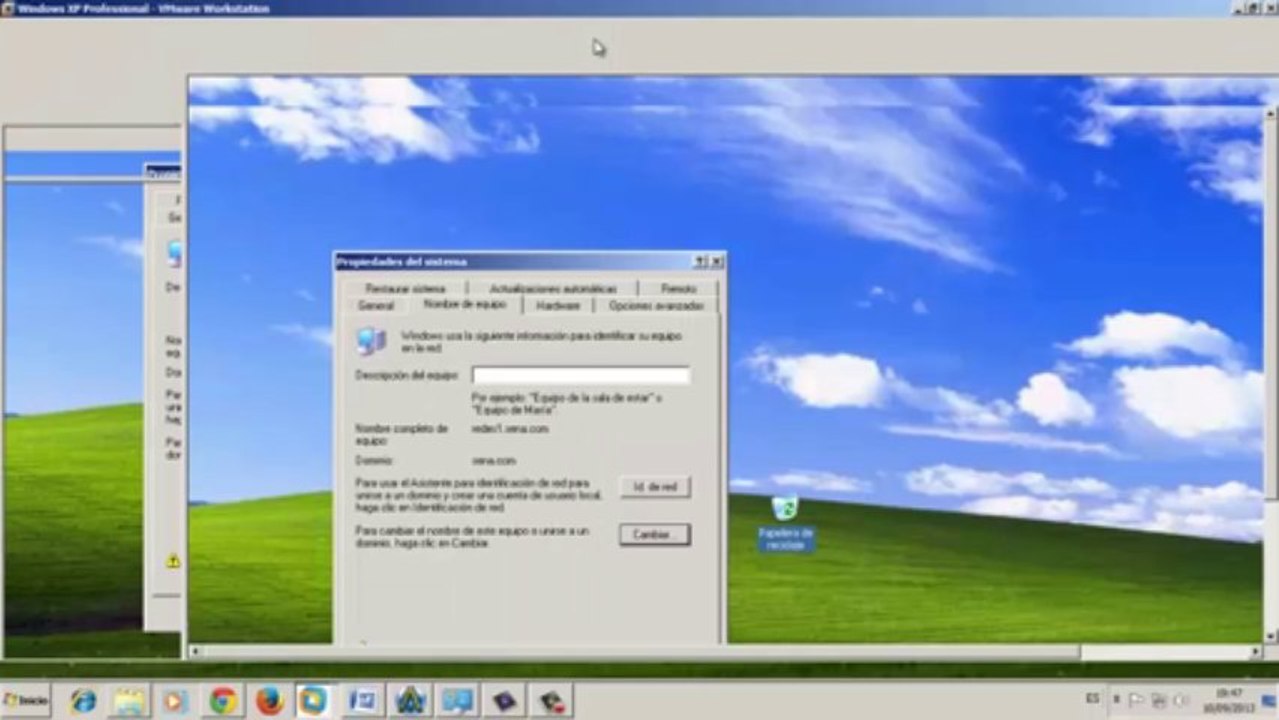Open Action Center flag in system tray
Screen dimensions: 1279x720
(x=1137, y=700)
